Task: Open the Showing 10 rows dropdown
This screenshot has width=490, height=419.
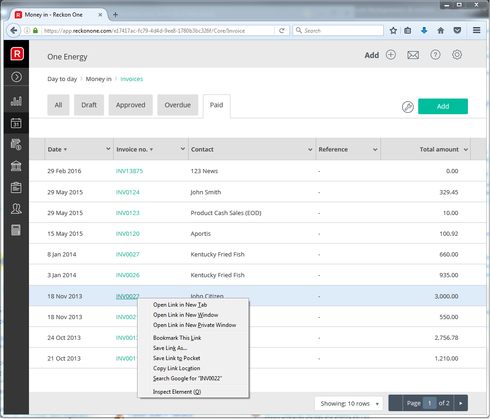Action: pyautogui.click(x=349, y=403)
